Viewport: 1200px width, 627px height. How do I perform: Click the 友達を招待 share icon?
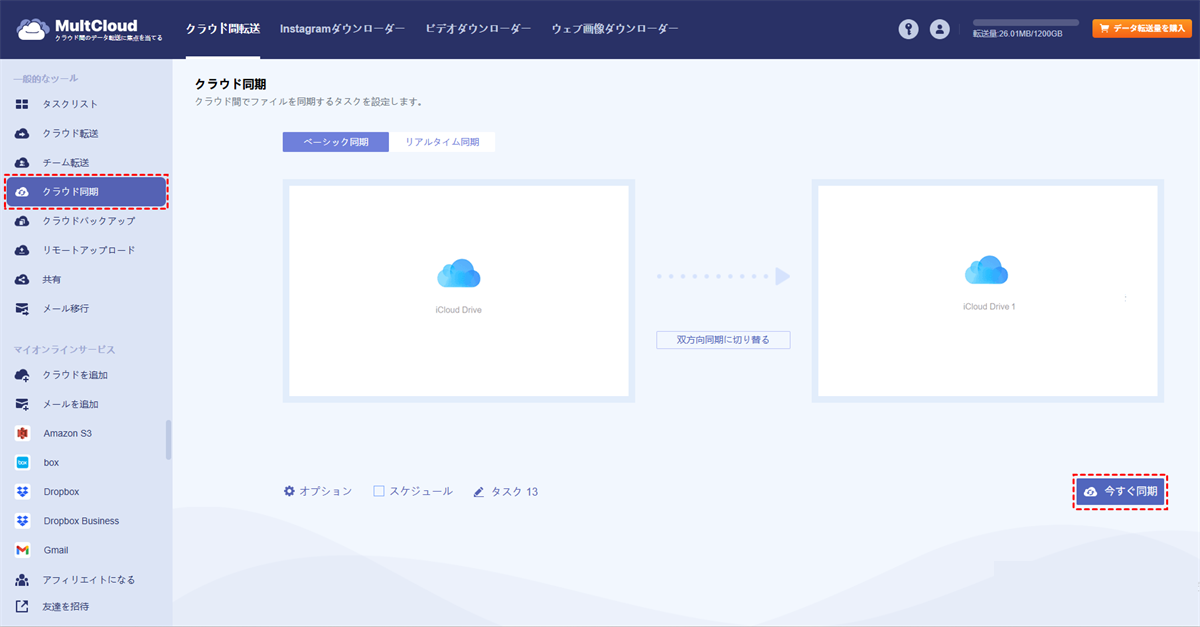coord(22,606)
